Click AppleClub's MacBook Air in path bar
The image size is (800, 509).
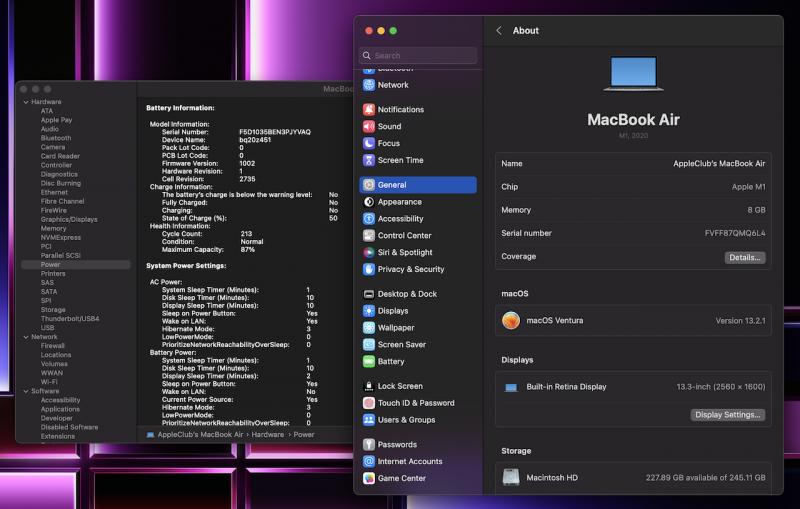pyautogui.click(x=200, y=435)
